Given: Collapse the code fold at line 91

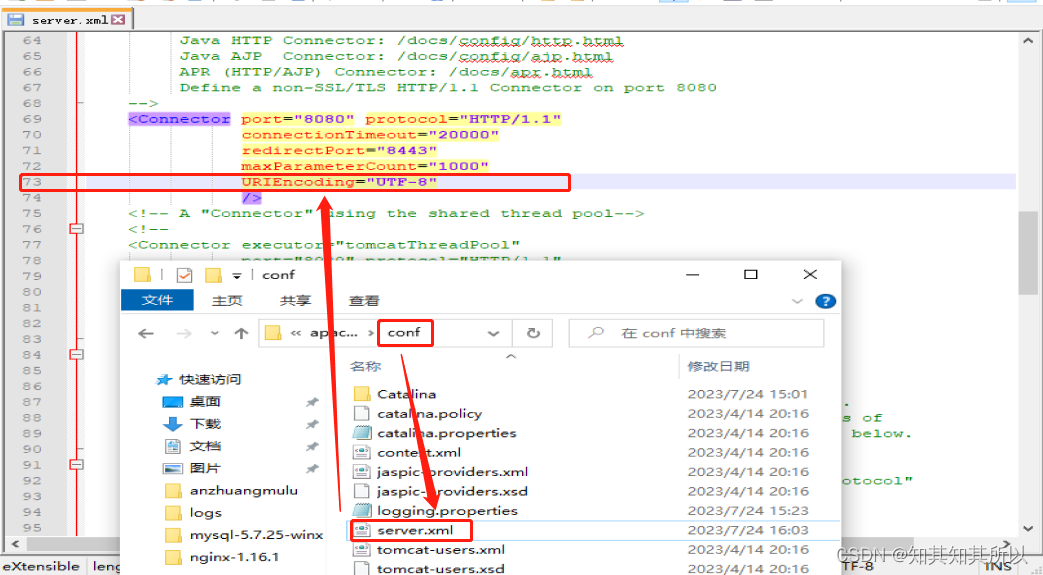Looking at the screenshot, I should (76, 465).
